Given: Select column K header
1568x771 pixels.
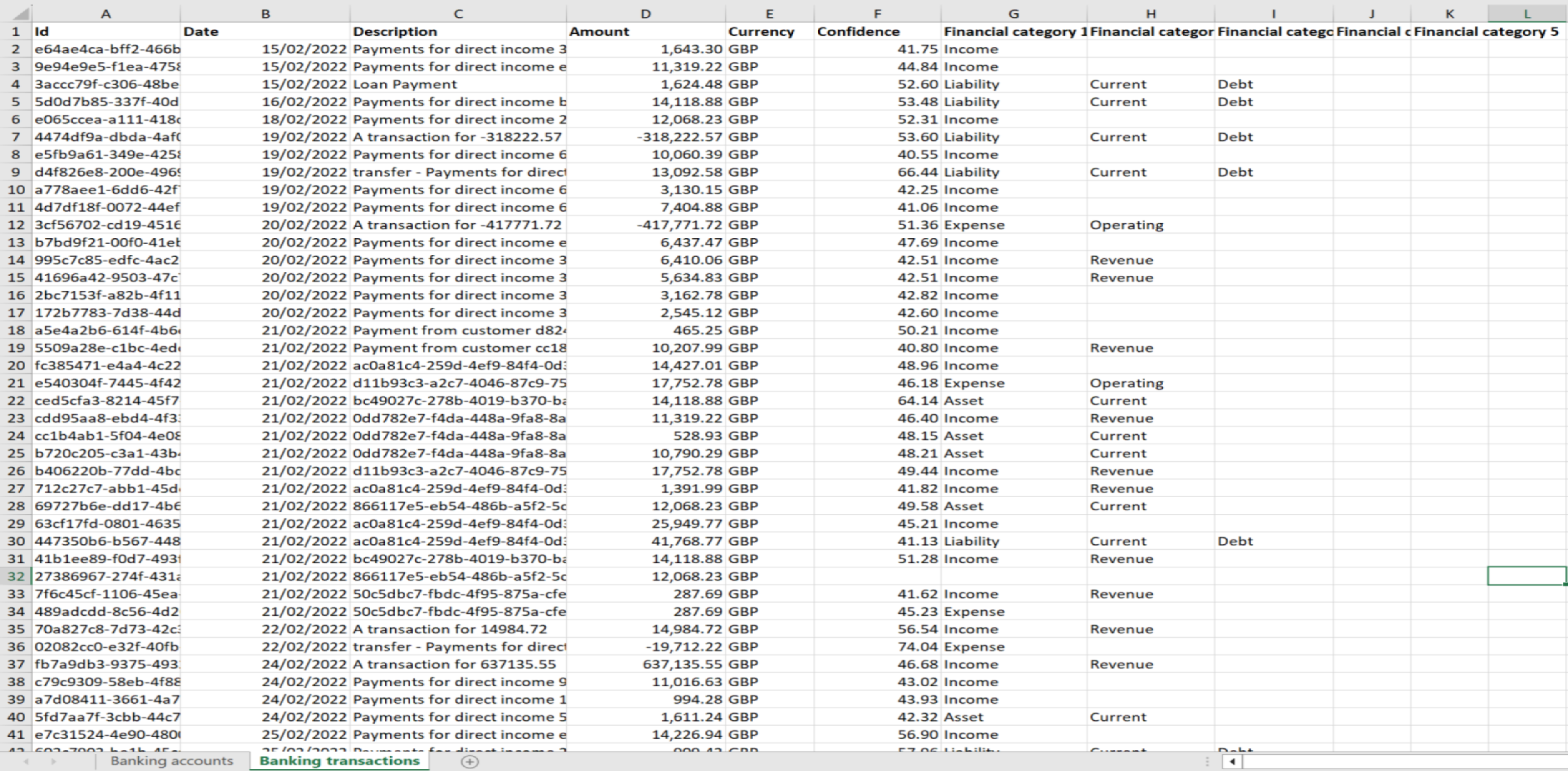Looking at the screenshot, I should tap(1449, 14).
